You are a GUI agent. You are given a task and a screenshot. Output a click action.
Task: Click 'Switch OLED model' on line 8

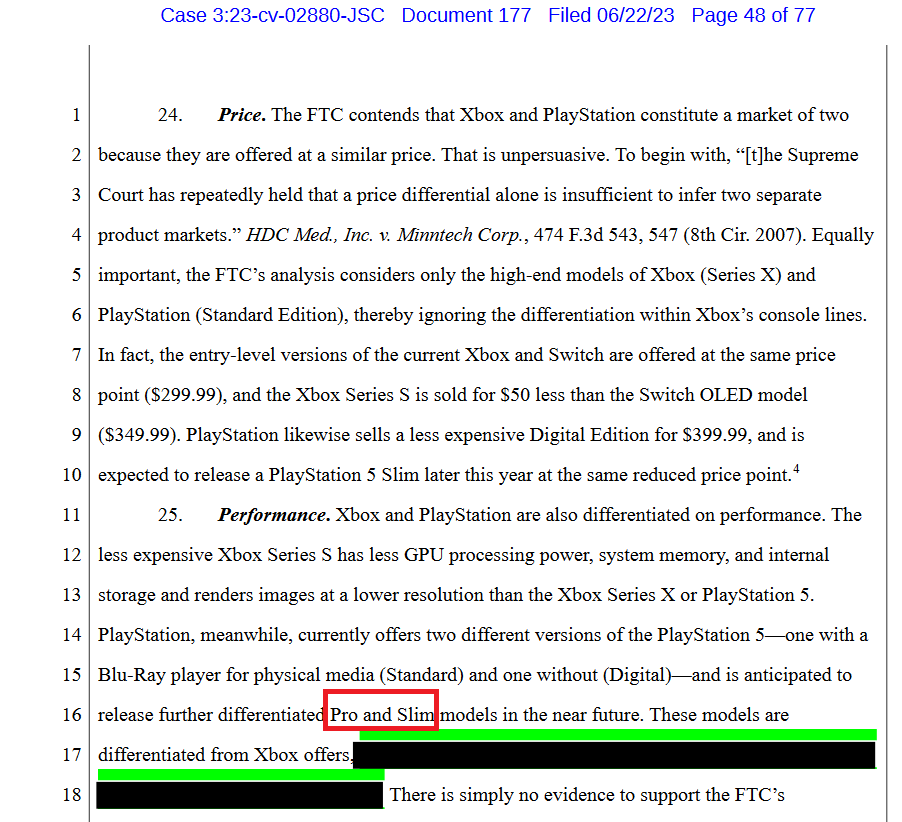click(x=723, y=395)
